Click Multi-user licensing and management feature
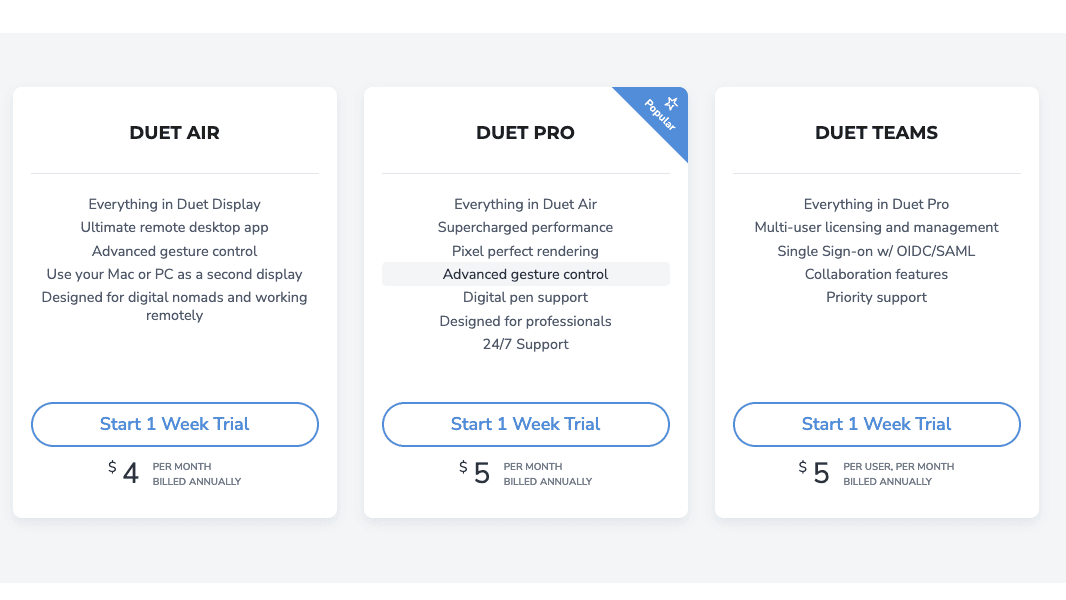 [876, 227]
